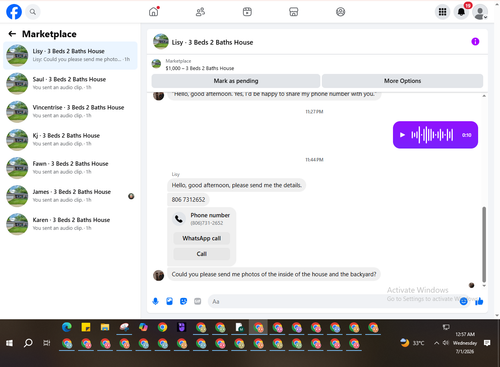Screen dimensions: 500x367
Task: Select the Kj conversation
Action: pos(70,140)
